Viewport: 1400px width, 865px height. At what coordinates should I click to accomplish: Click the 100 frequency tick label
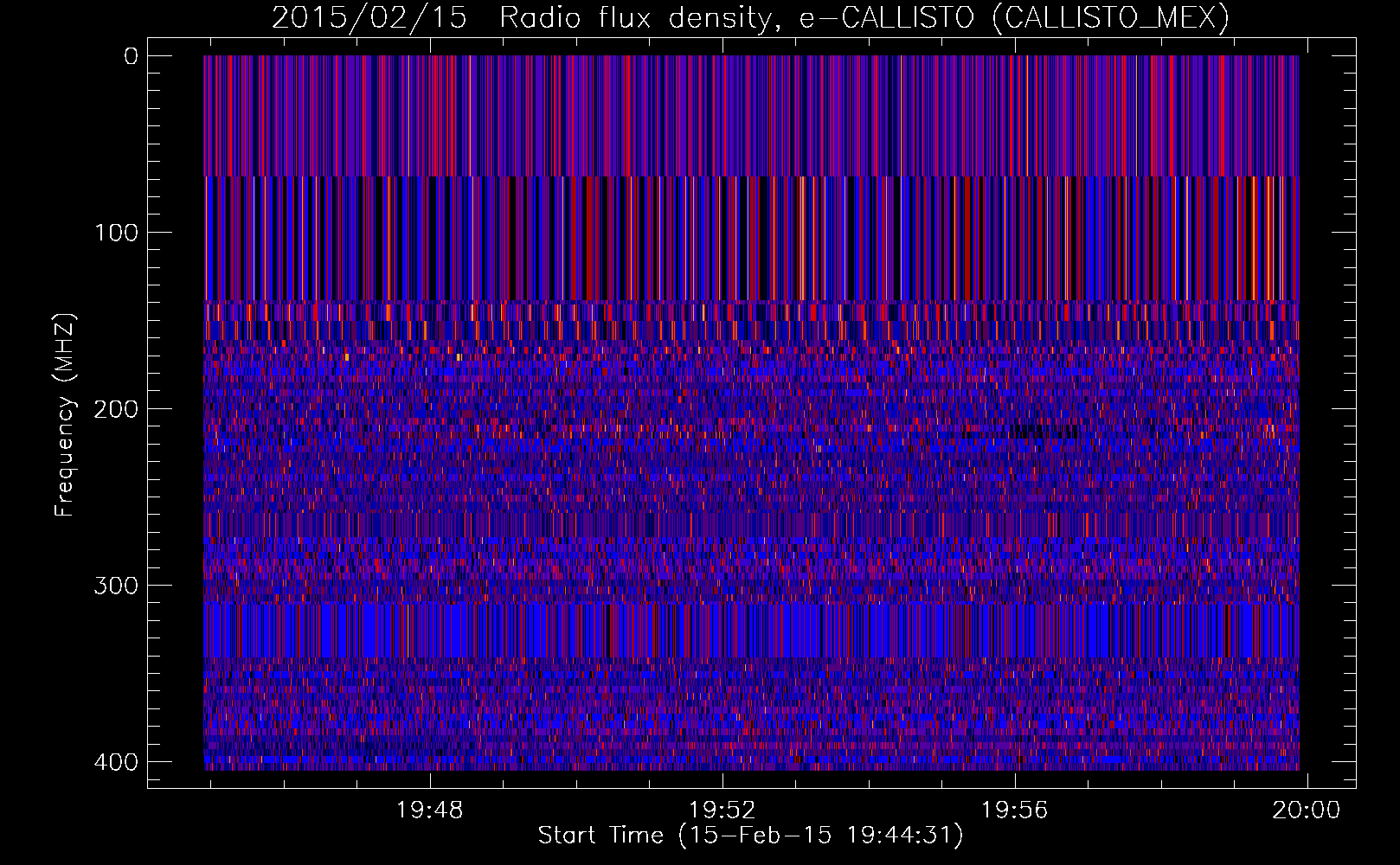pyautogui.click(x=115, y=233)
